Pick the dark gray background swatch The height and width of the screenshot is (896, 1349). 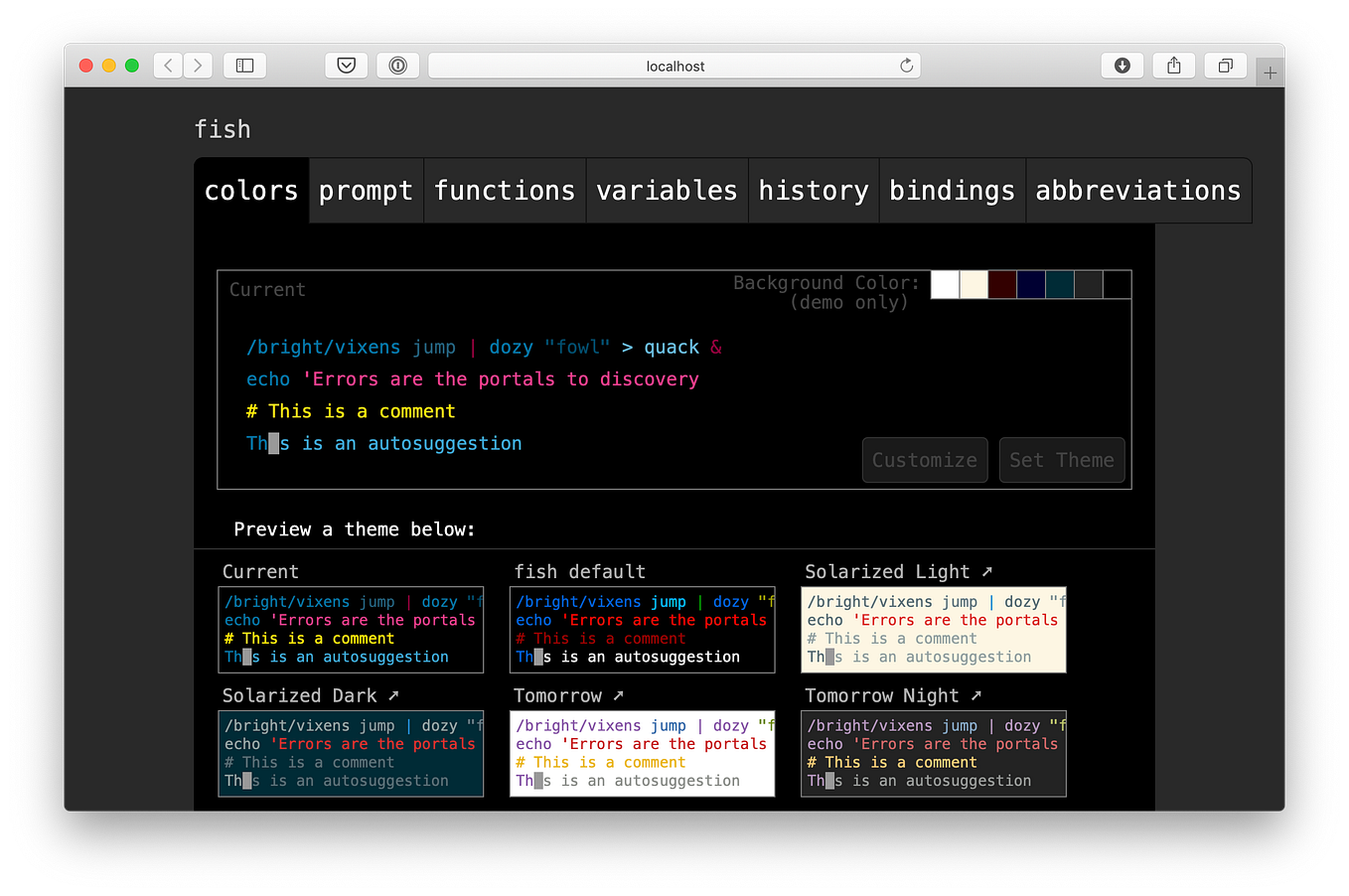click(1089, 284)
